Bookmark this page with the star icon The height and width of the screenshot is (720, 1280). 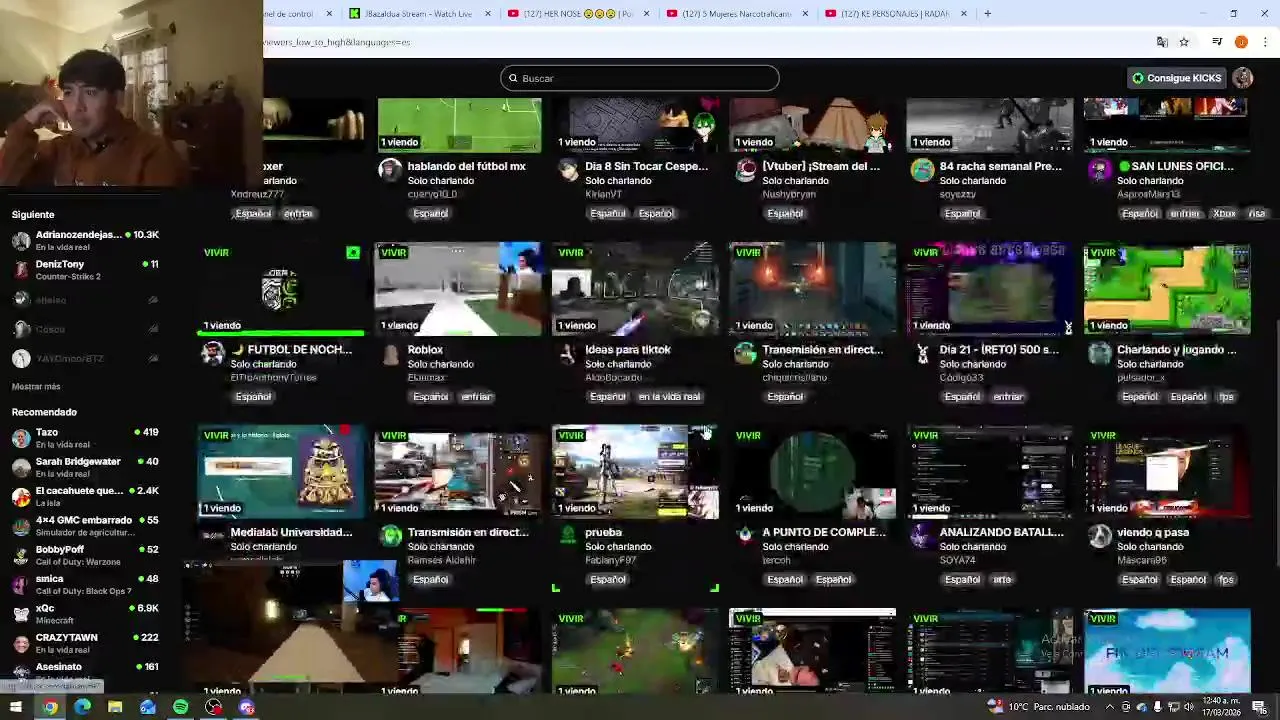click(1184, 42)
